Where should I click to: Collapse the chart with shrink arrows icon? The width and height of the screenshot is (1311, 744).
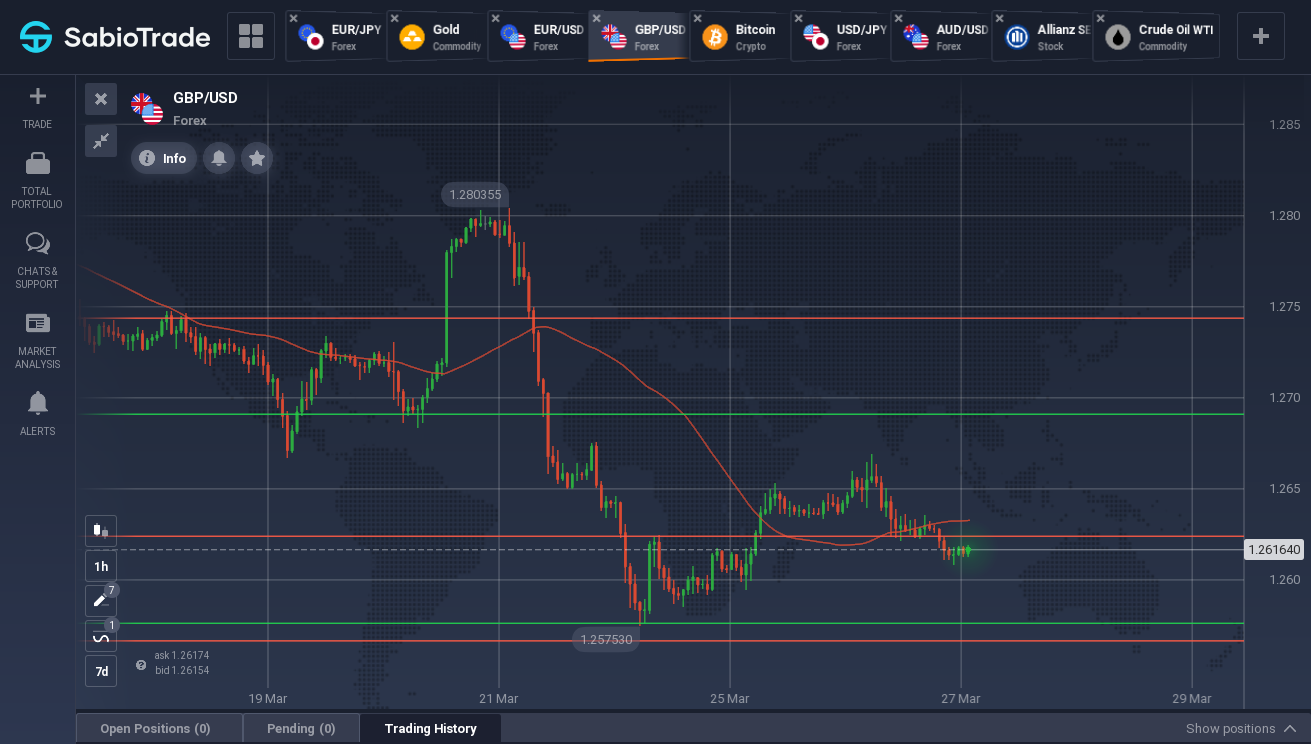[101, 141]
